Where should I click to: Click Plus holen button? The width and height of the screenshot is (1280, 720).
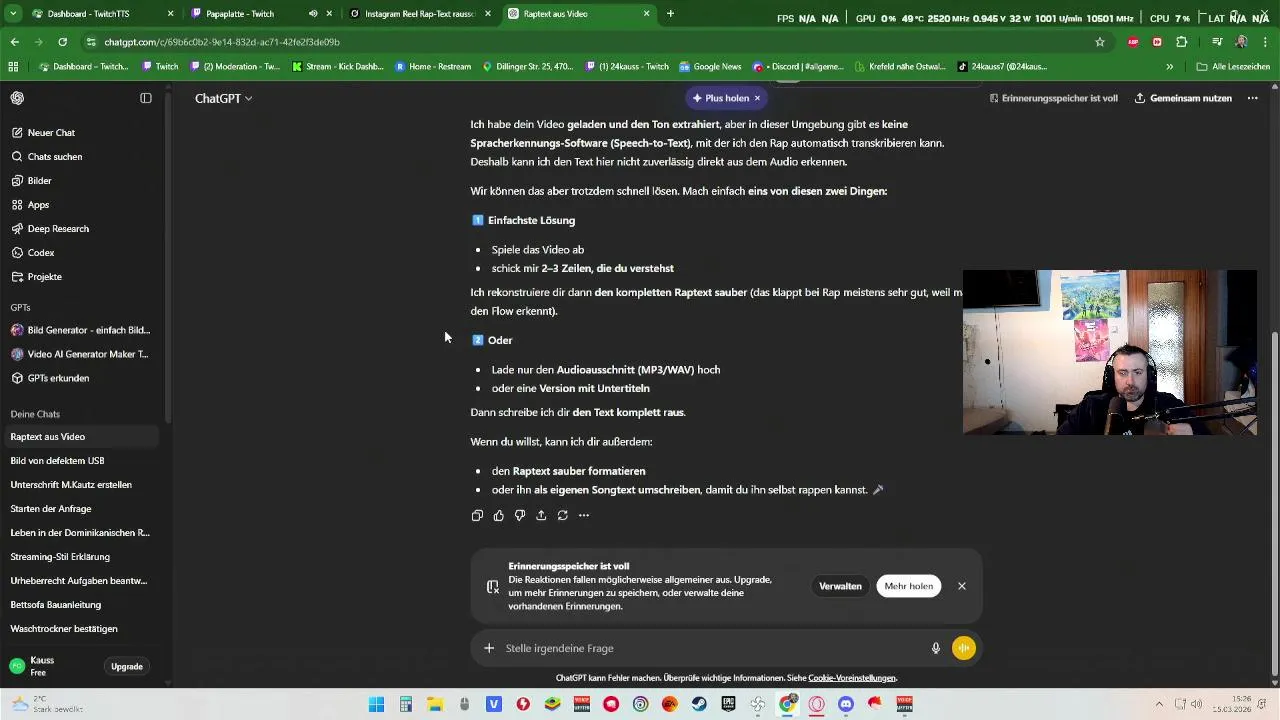721,98
